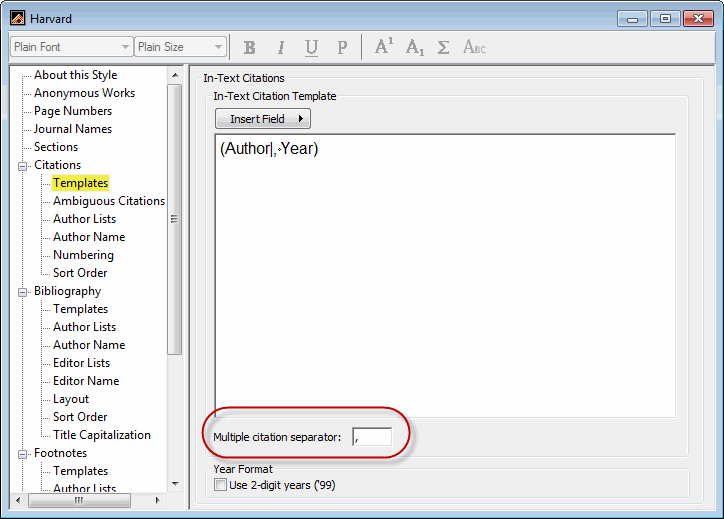Collapse the Bibliography tree node
This screenshot has height=519, width=724.
point(22,292)
